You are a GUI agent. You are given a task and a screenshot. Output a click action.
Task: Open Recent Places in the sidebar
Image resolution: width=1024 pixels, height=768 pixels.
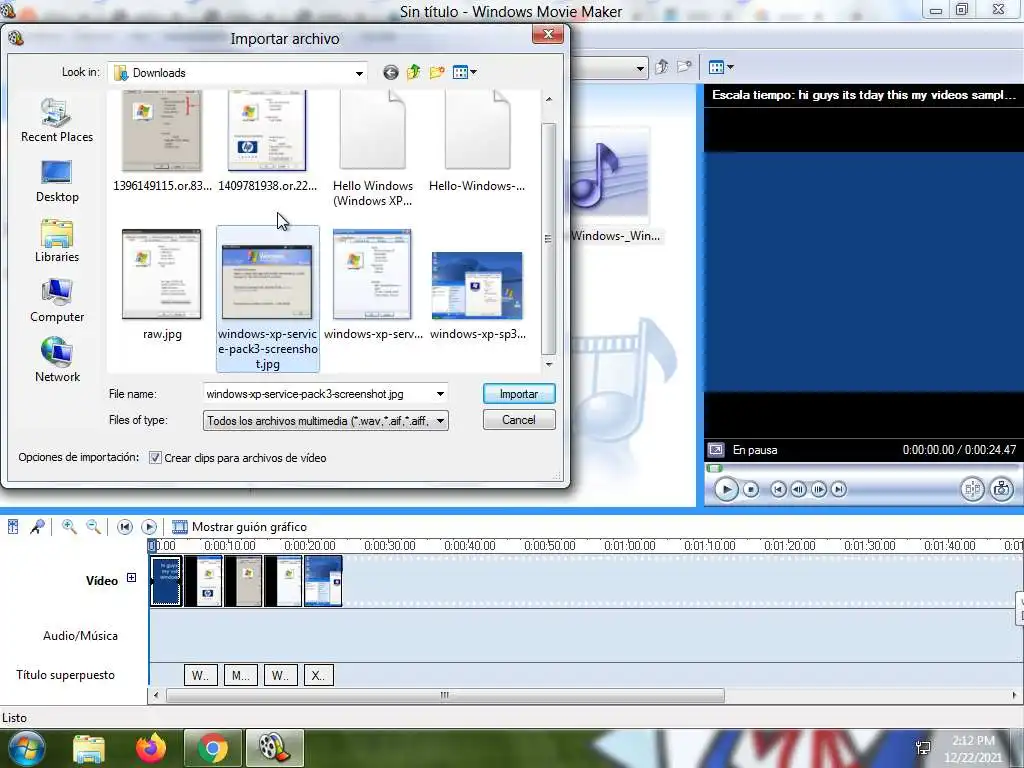point(57,121)
